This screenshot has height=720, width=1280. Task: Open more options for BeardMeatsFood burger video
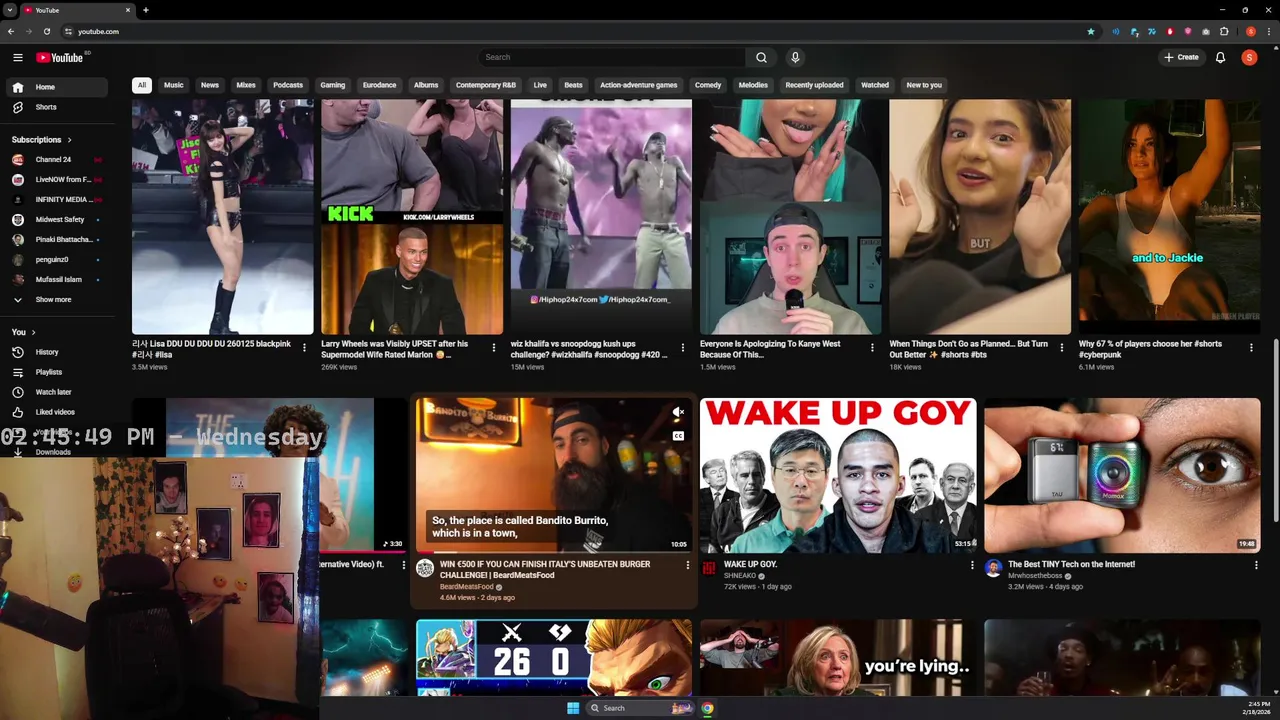click(x=687, y=565)
